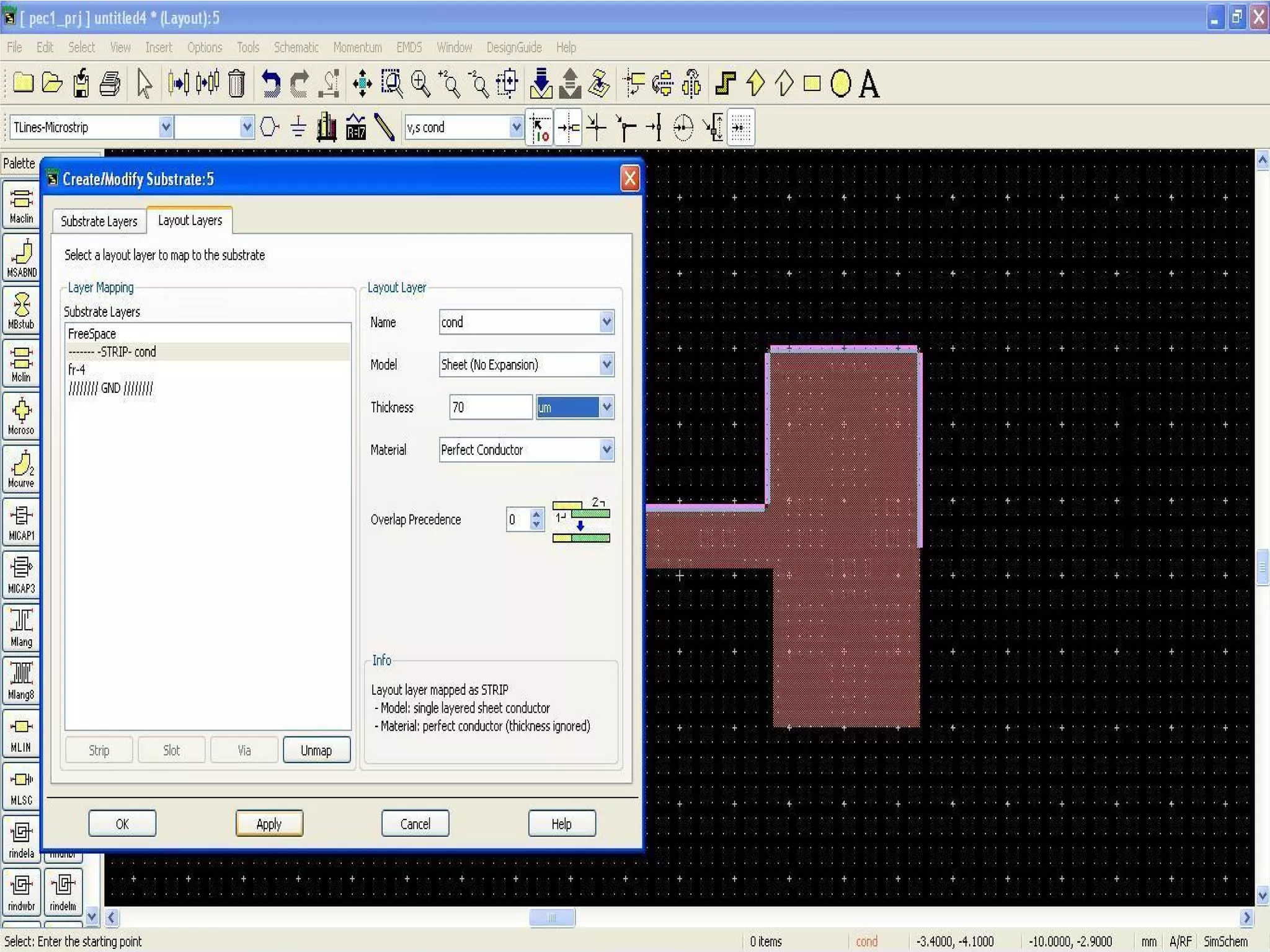Screen dimensions: 1270x952
Task: Click the Unmap button
Action: click(x=316, y=751)
